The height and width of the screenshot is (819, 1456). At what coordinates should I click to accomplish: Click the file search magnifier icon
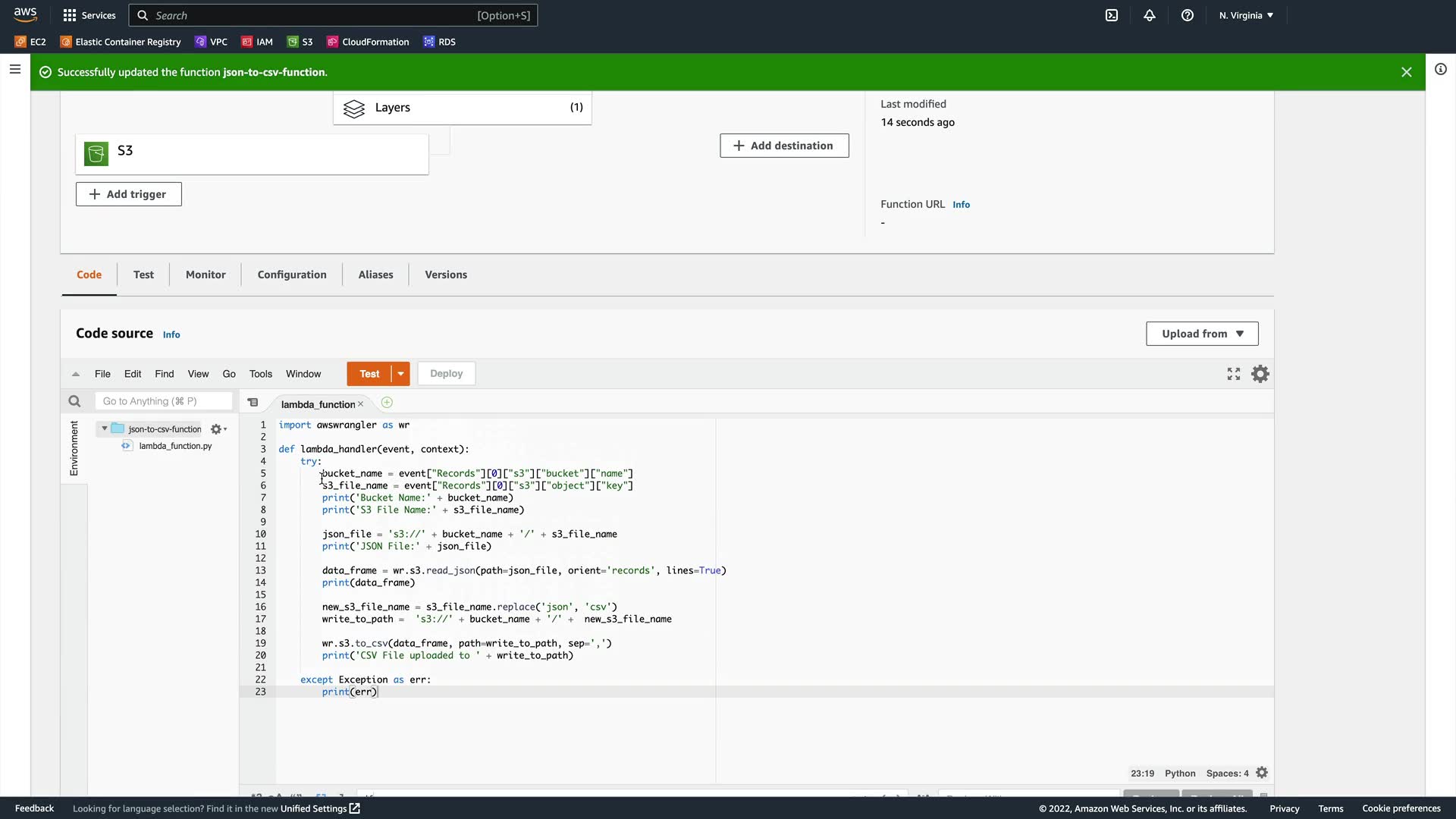tap(74, 401)
